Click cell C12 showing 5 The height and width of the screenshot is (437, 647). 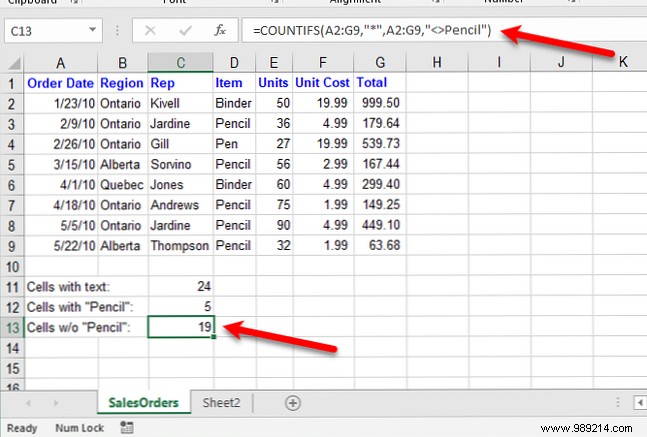click(181, 307)
